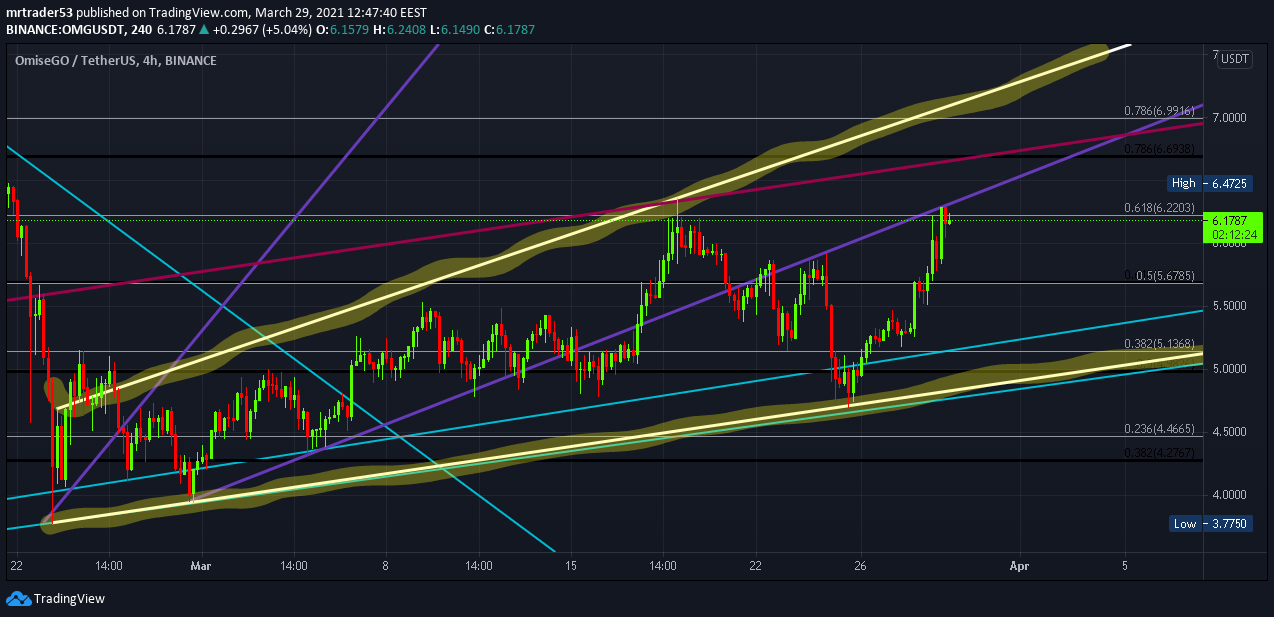
Task: Click the 7.0000 price axis value
Action: tap(1229, 118)
